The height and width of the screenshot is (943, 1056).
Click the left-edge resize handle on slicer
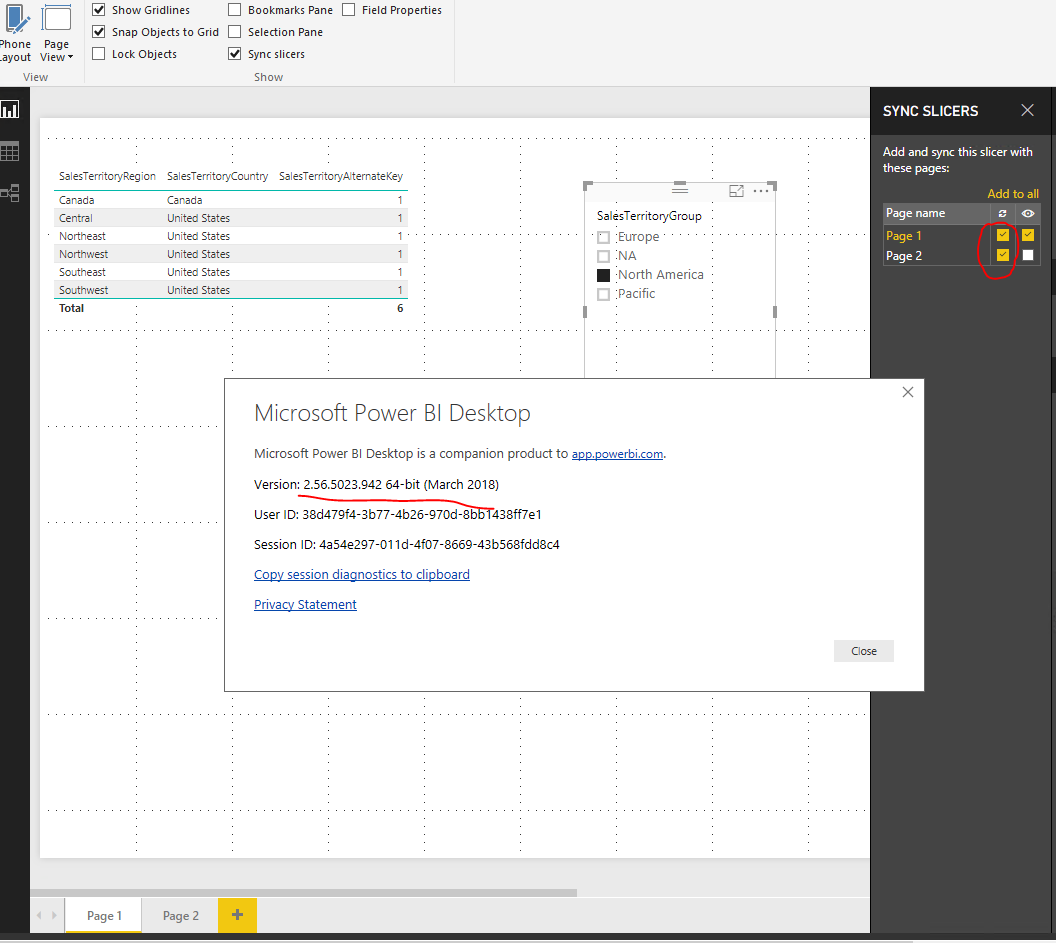pos(585,312)
